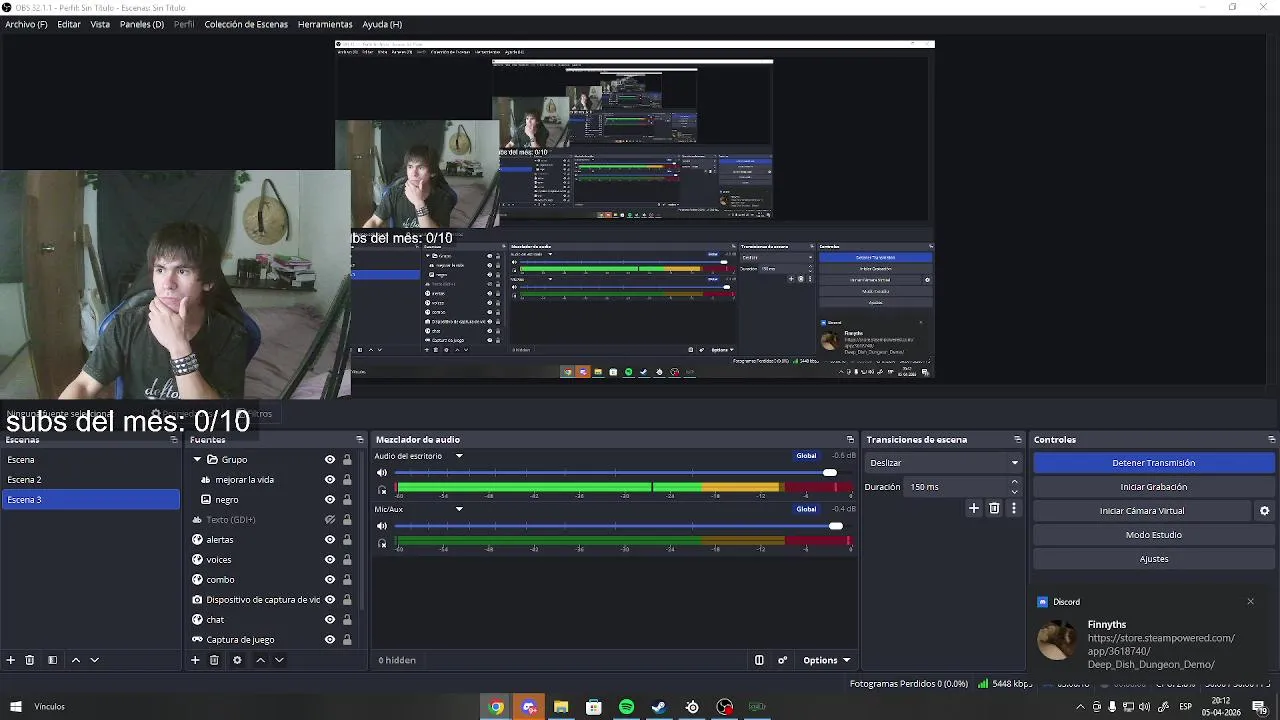The height and width of the screenshot is (720, 1280).
Task: Click the 150 ms duration field
Action: tap(955, 487)
